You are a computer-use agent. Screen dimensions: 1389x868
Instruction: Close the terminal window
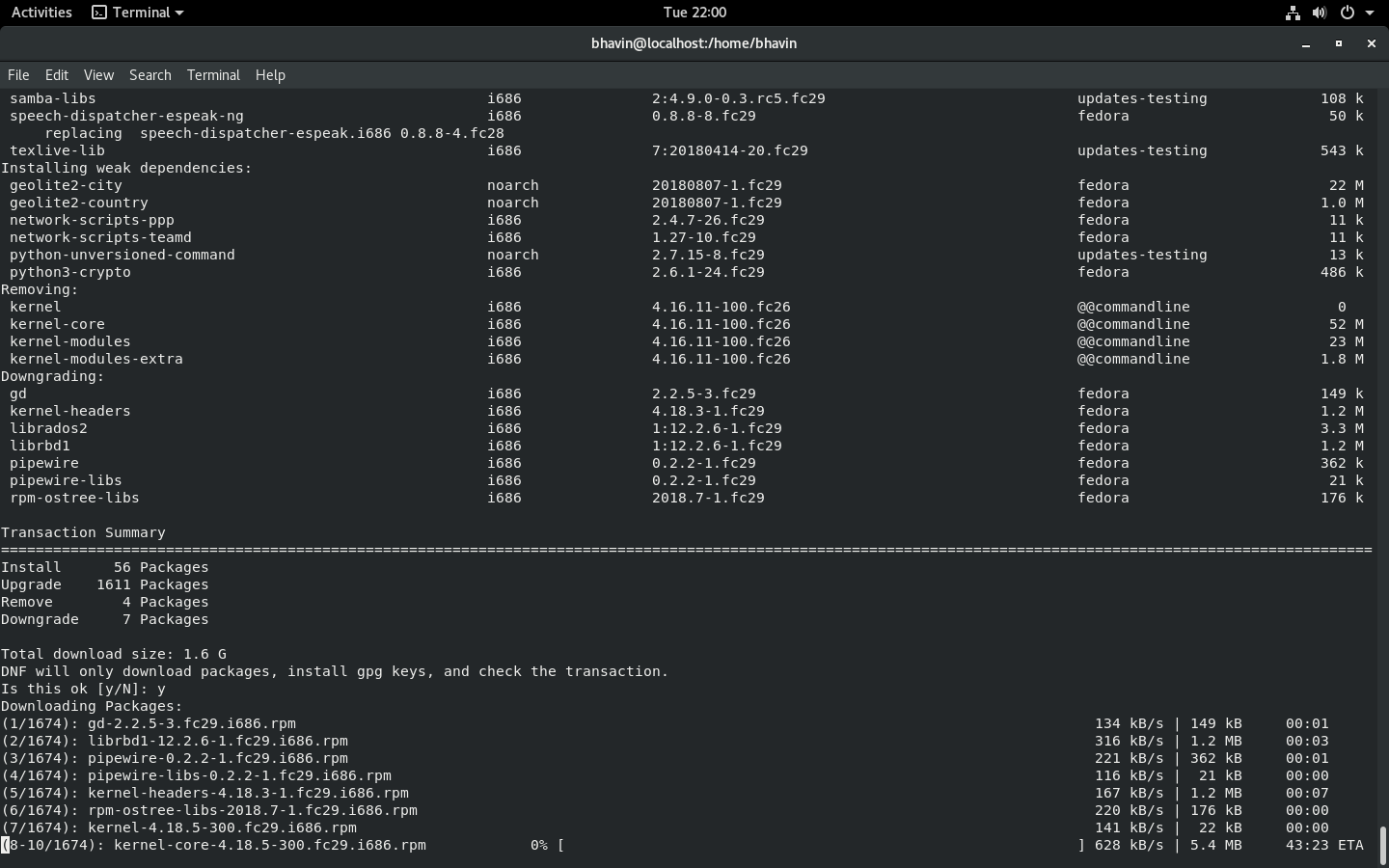click(x=1371, y=44)
